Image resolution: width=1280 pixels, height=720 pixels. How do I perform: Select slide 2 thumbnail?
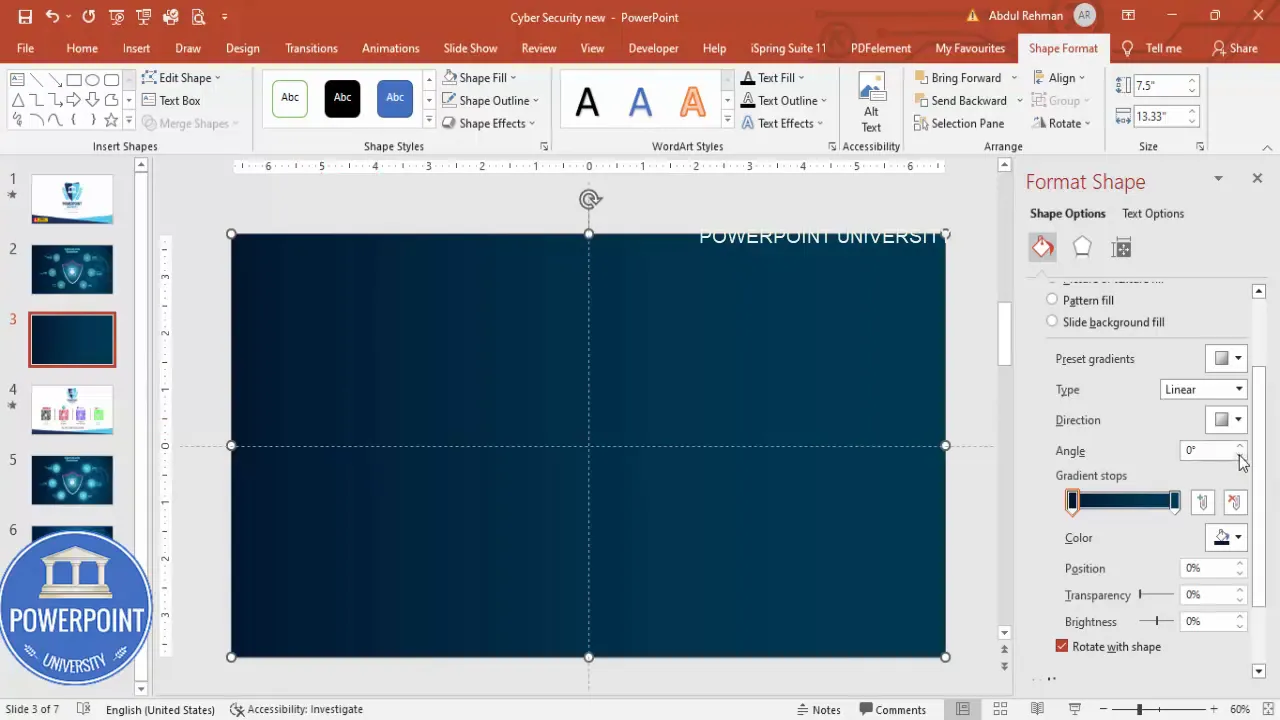[x=72, y=269]
